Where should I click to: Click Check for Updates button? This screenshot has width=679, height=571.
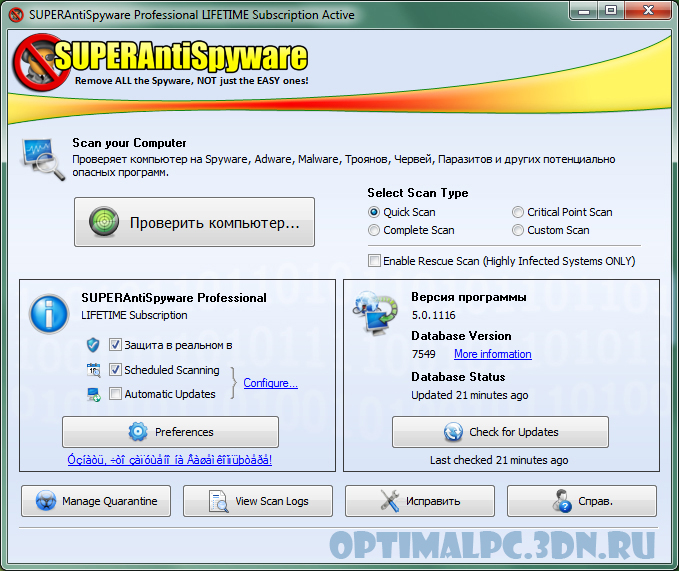coord(500,432)
